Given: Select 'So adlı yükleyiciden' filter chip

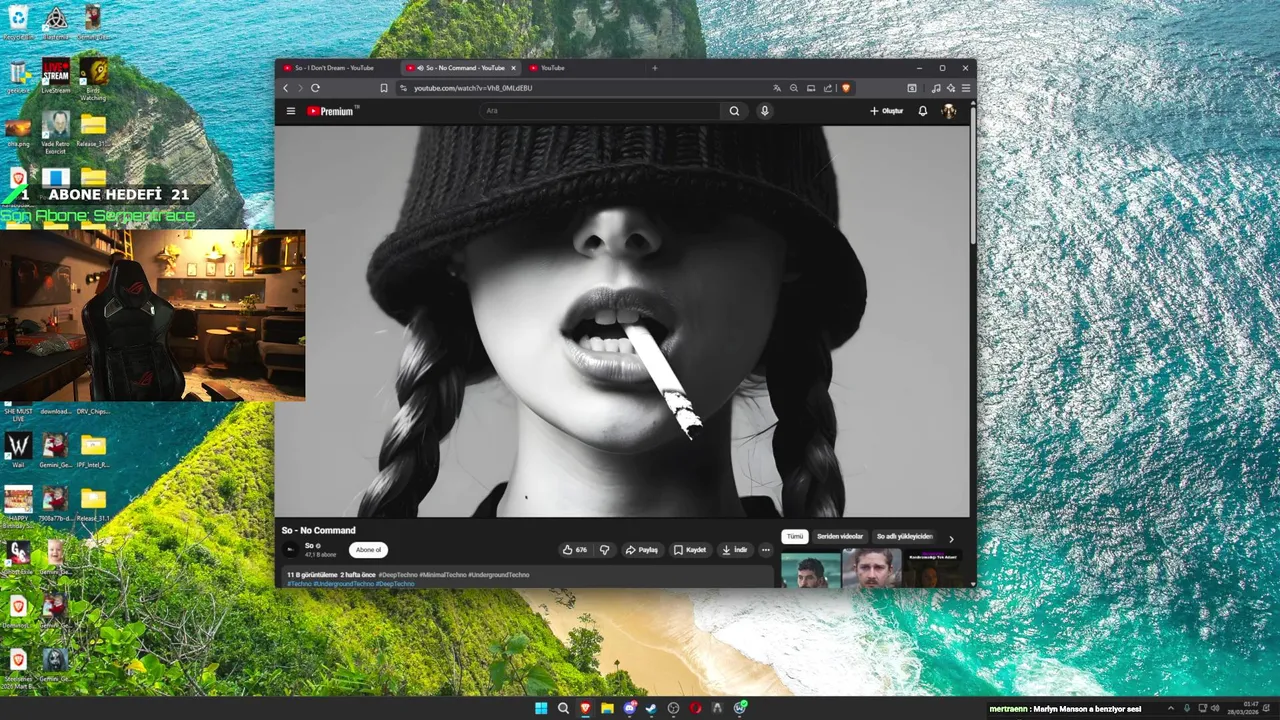Looking at the screenshot, I should (905, 537).
